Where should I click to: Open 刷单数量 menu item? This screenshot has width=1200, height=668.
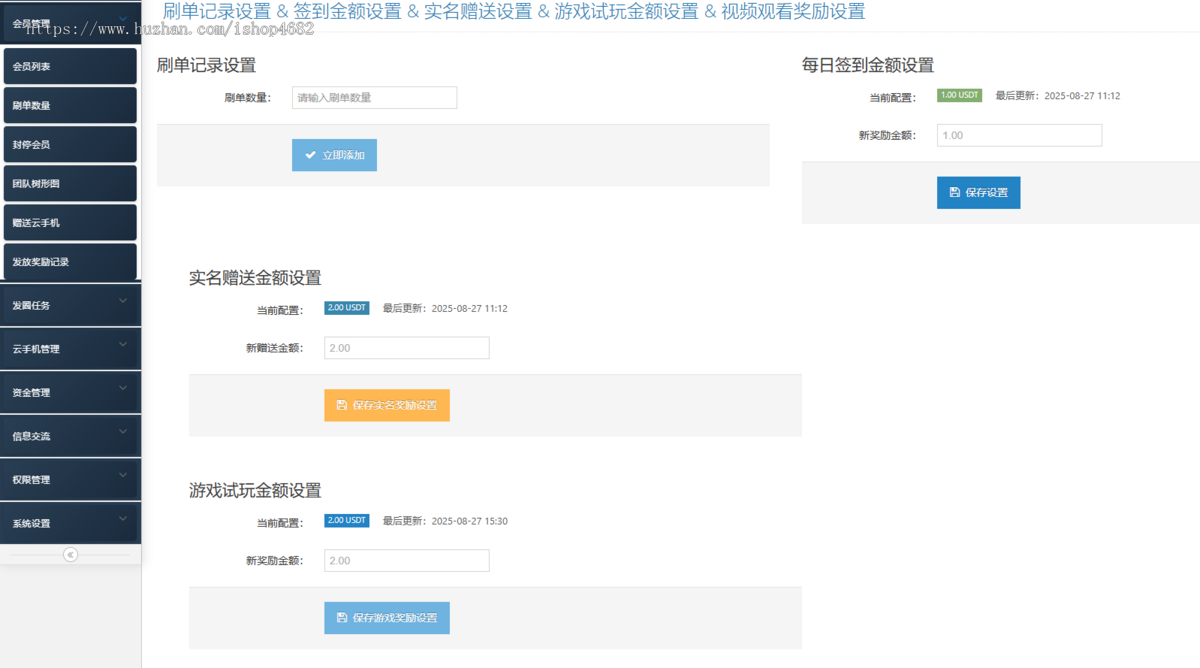pos(70,106)
